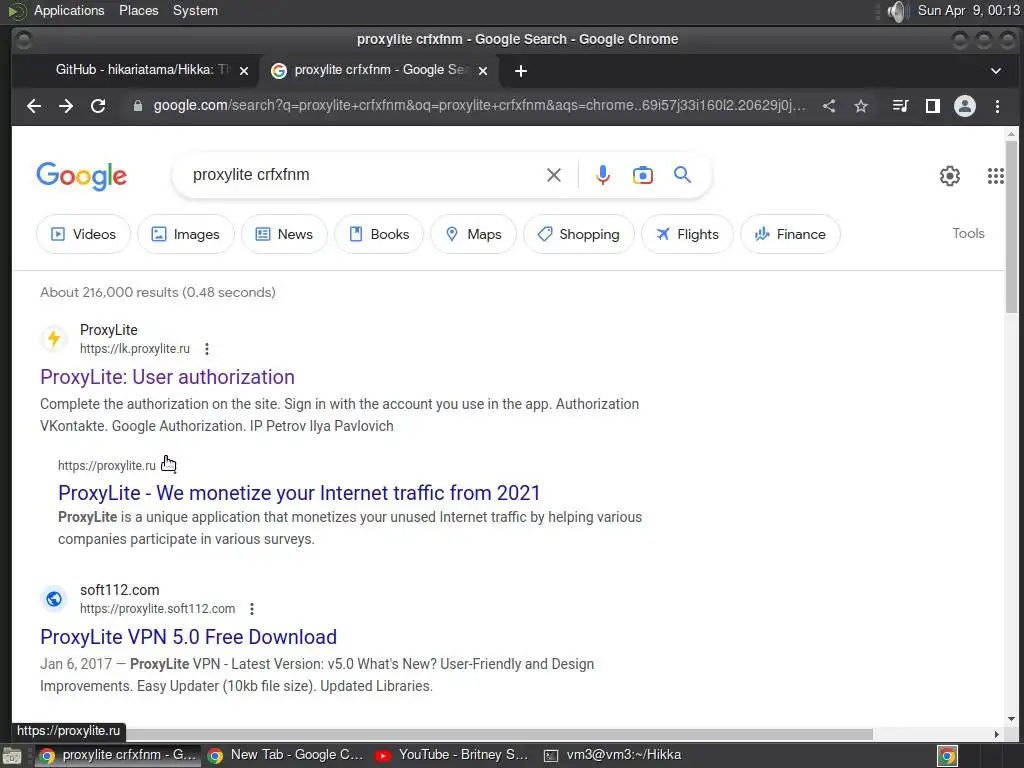Go forward one page in Chrome

tap(66, 106)
